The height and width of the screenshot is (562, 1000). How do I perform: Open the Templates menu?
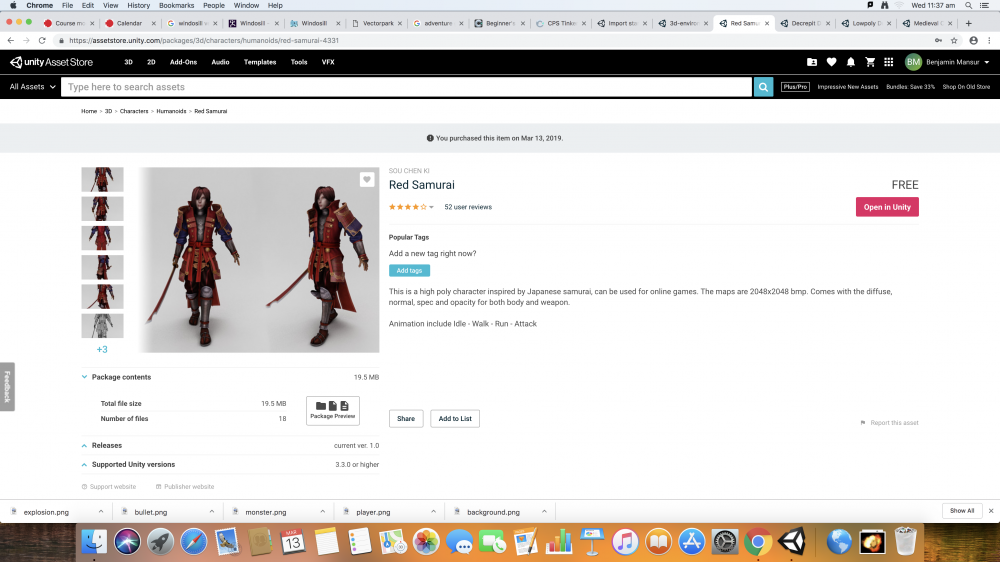click(x=260, y=62)
